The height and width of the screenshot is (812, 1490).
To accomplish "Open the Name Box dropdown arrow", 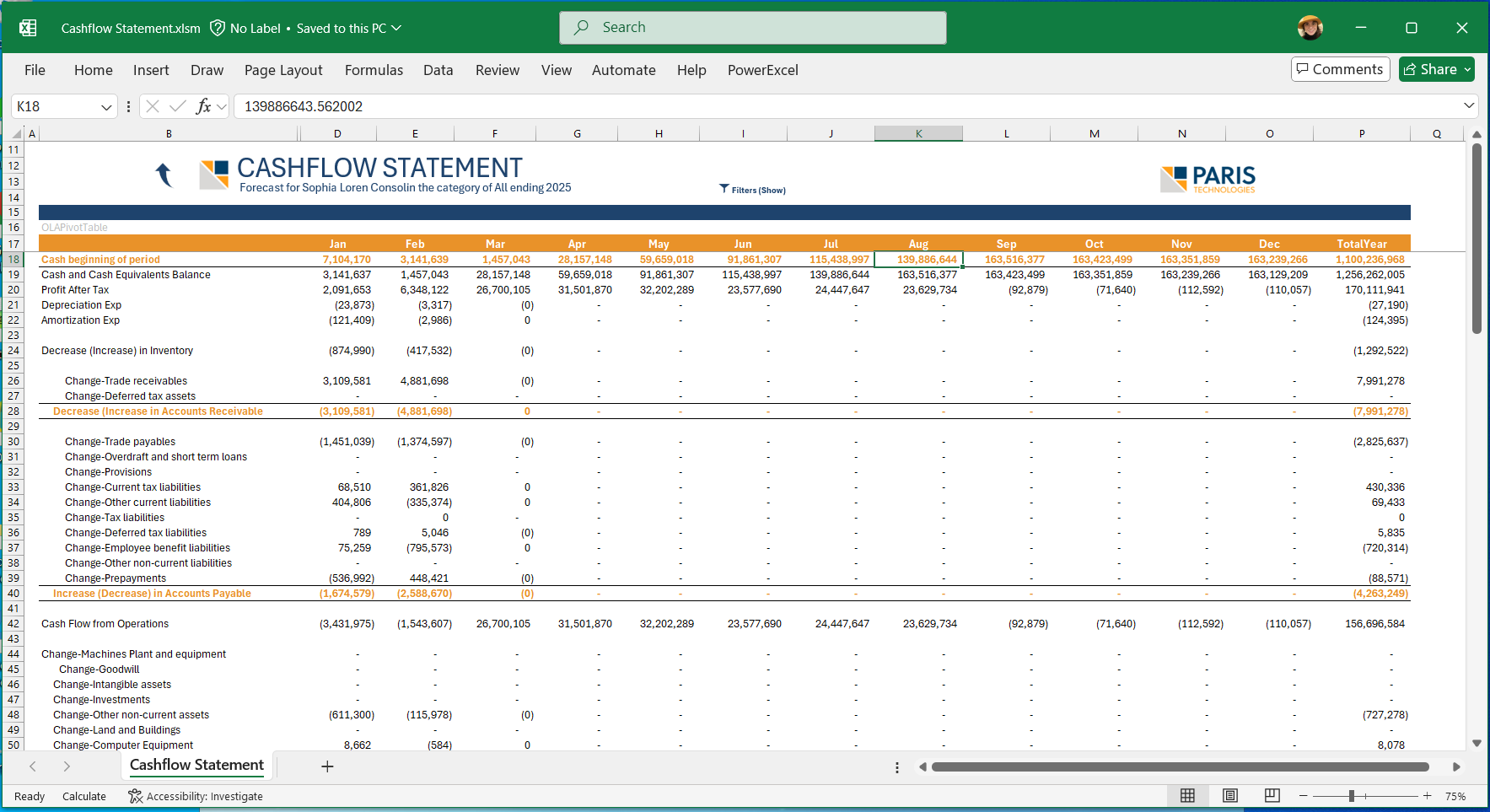I will 106,107.
